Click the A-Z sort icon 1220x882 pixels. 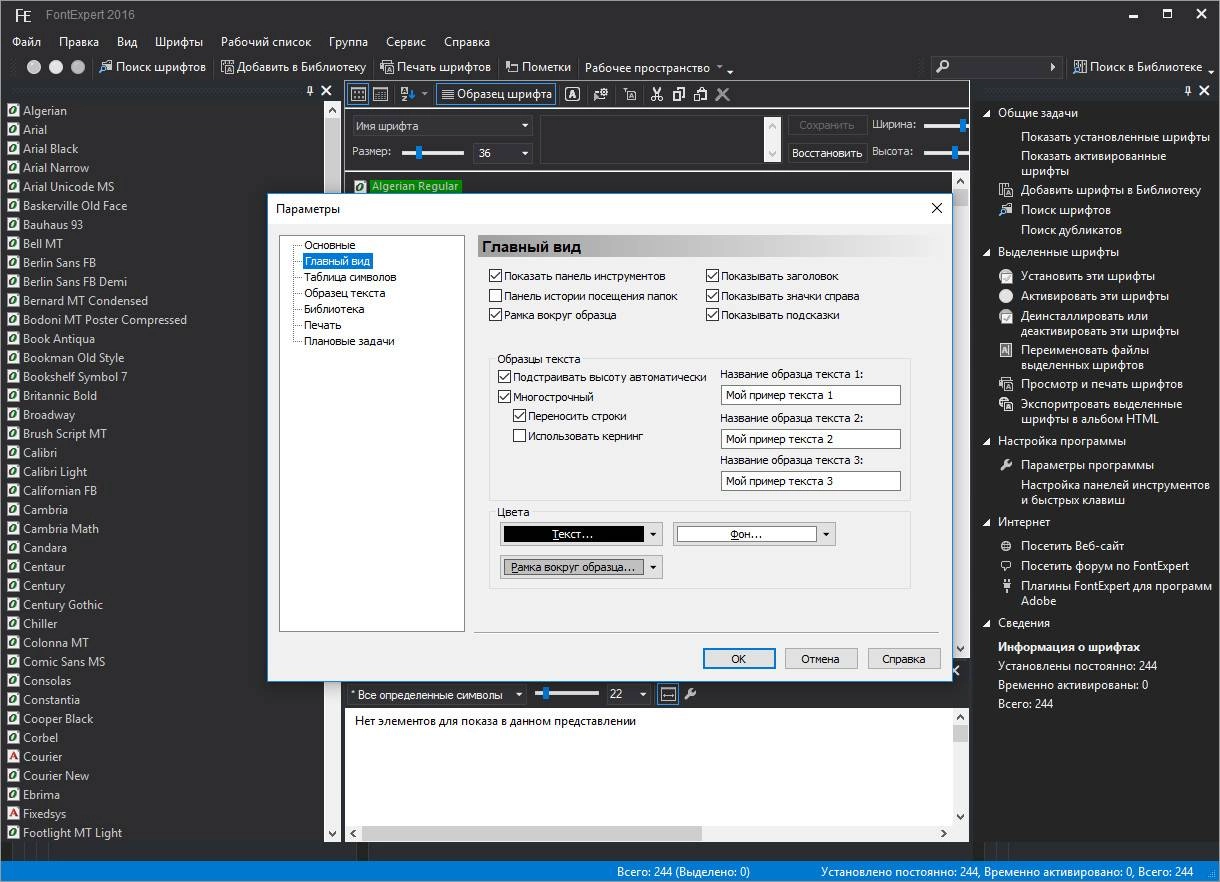point(407,94)
